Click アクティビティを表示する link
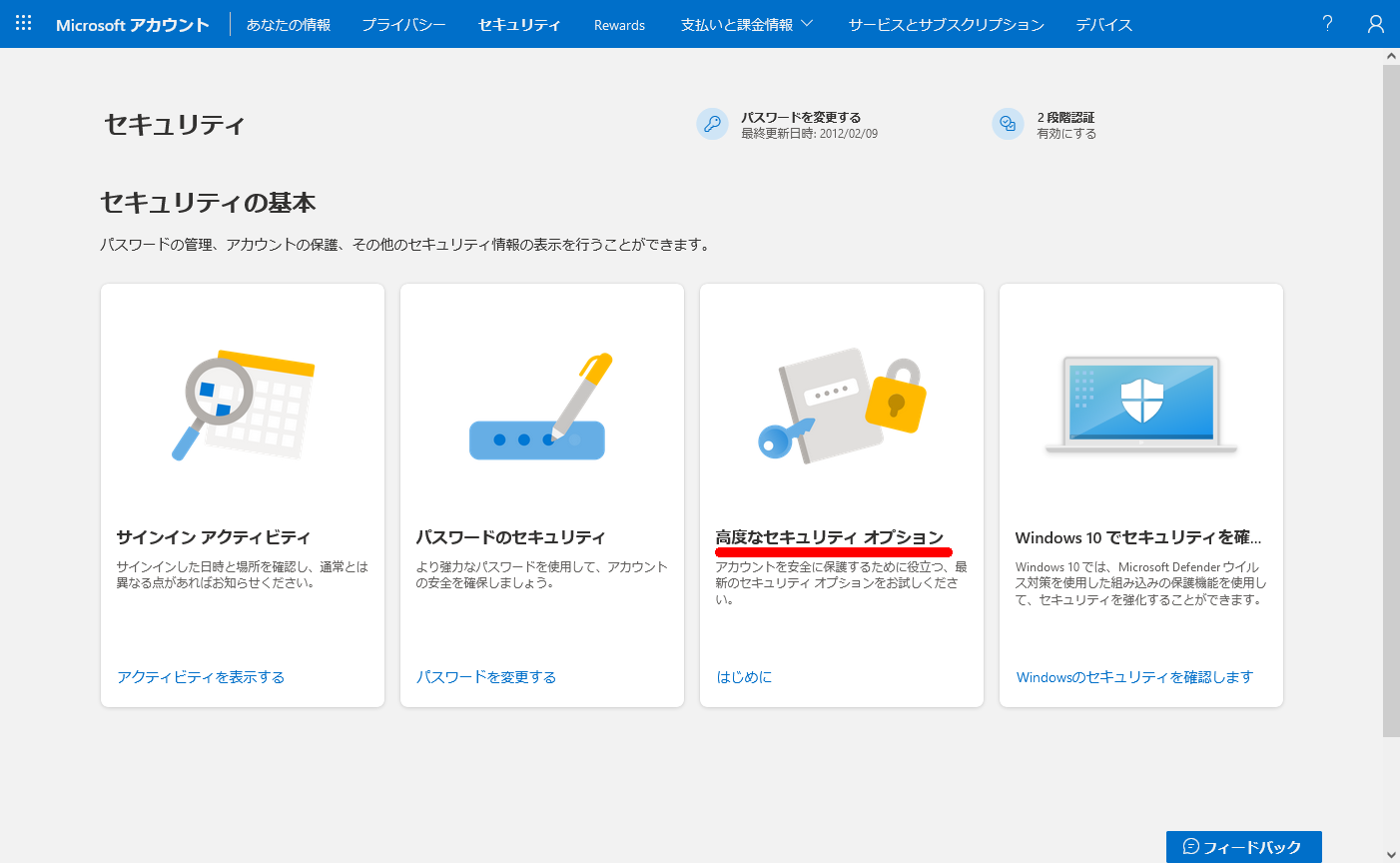Image resolution: width=1400 pixels, height=863 pixels. point(201,677)
